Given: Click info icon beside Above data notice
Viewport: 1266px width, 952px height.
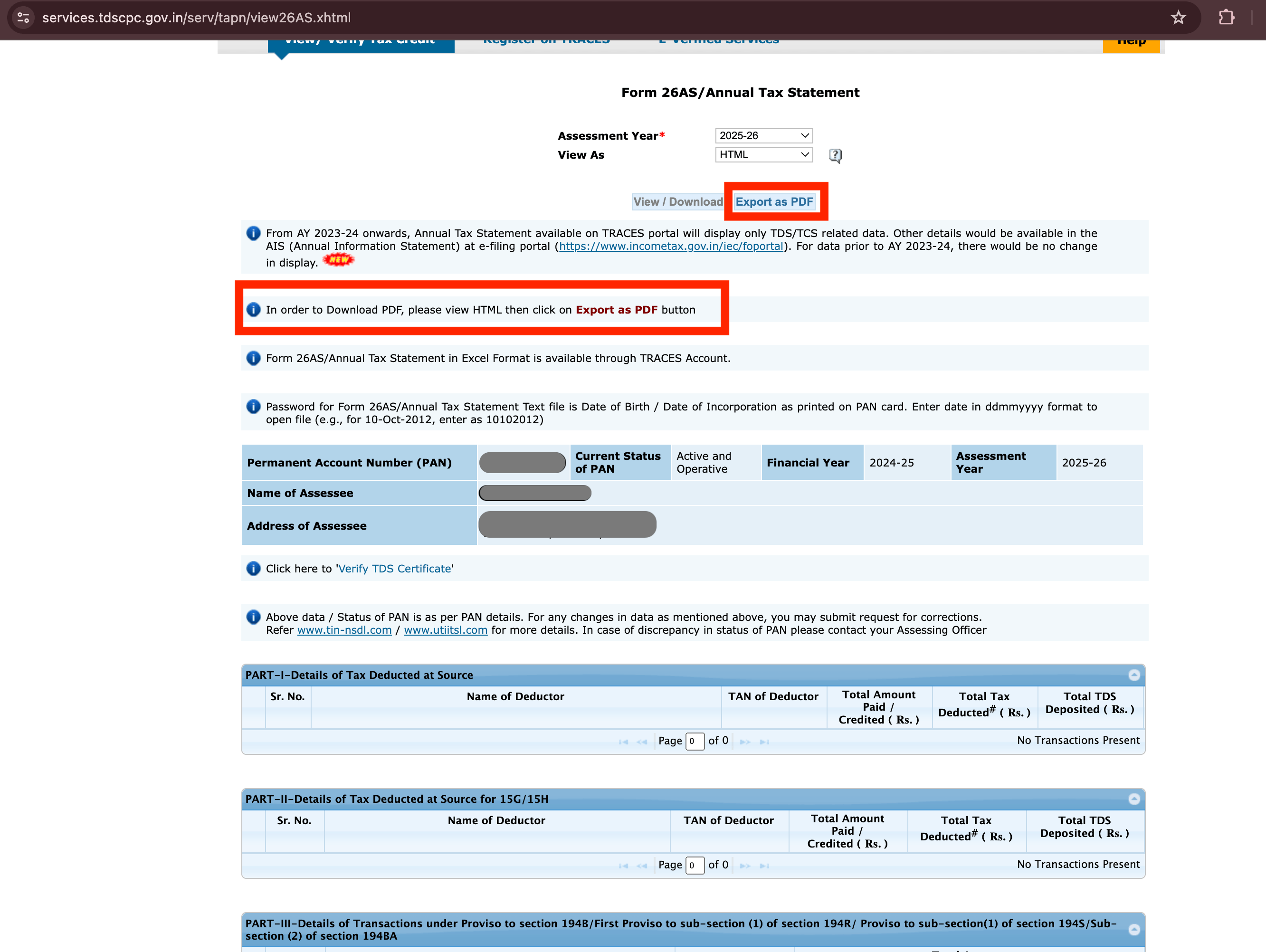Looking at the screenshot, I should 253,617.
